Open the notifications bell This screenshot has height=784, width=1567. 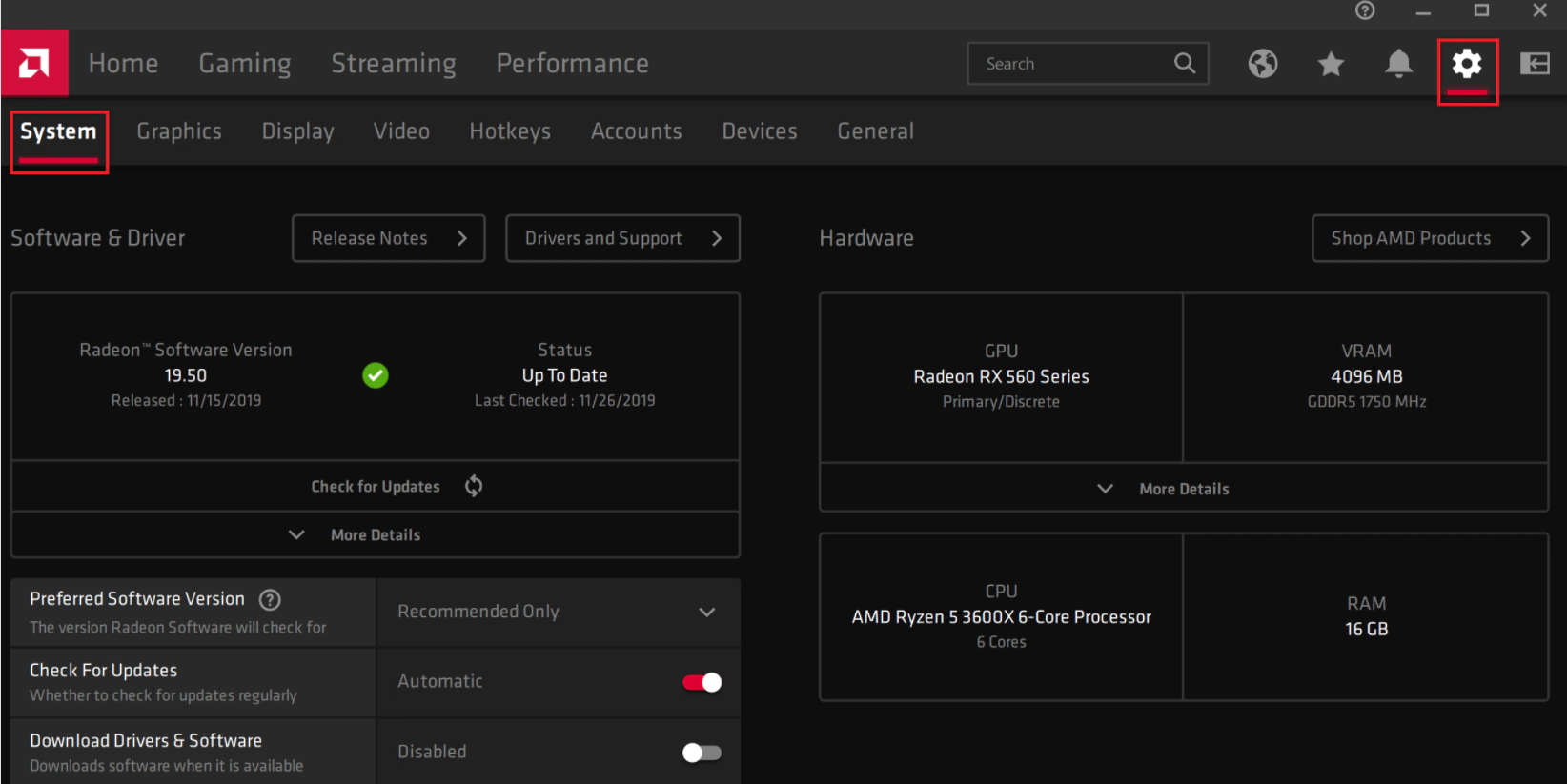[1398, 64]
